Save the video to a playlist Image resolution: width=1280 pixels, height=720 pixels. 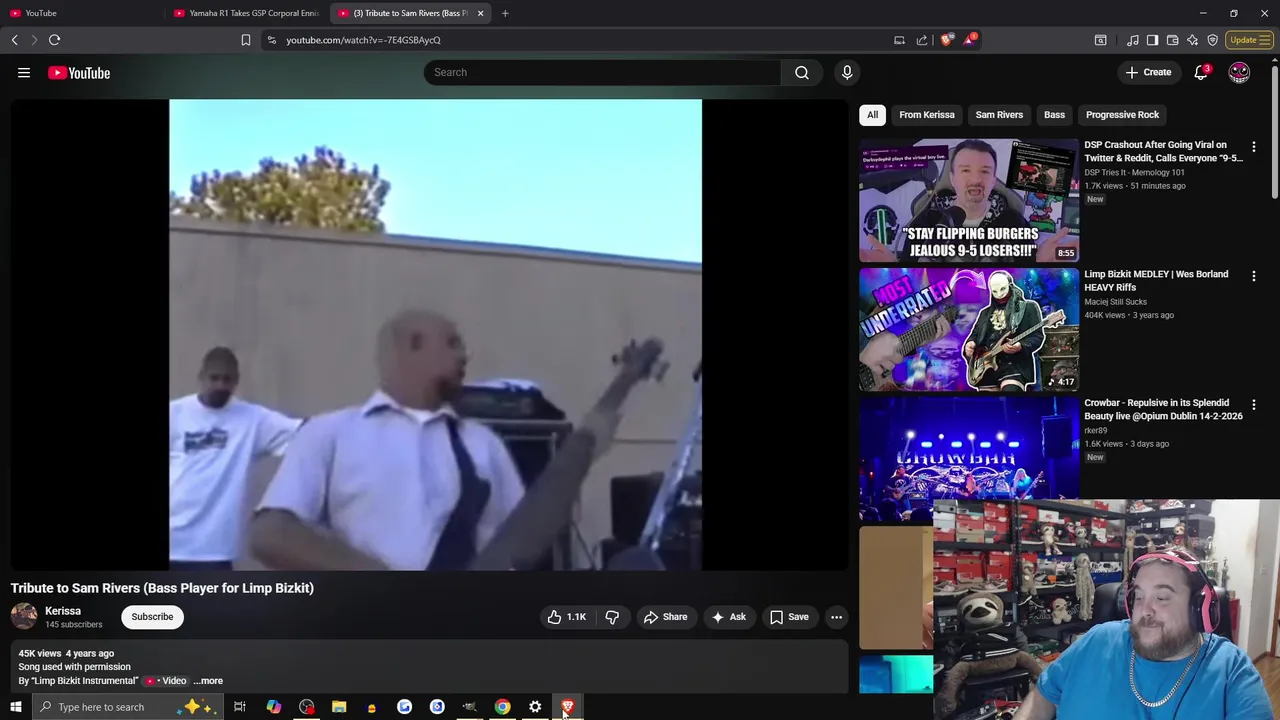(x=789, y=617)
